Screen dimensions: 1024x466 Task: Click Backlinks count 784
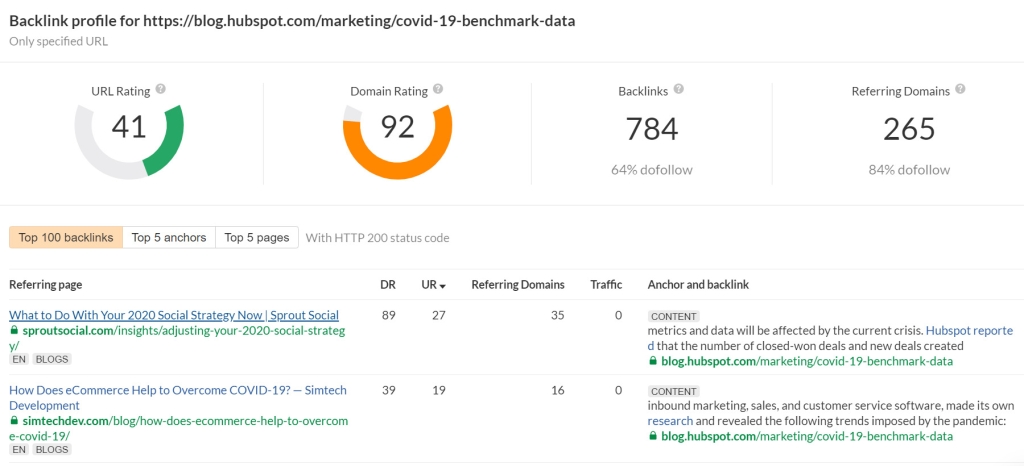(x=652, y=129)
